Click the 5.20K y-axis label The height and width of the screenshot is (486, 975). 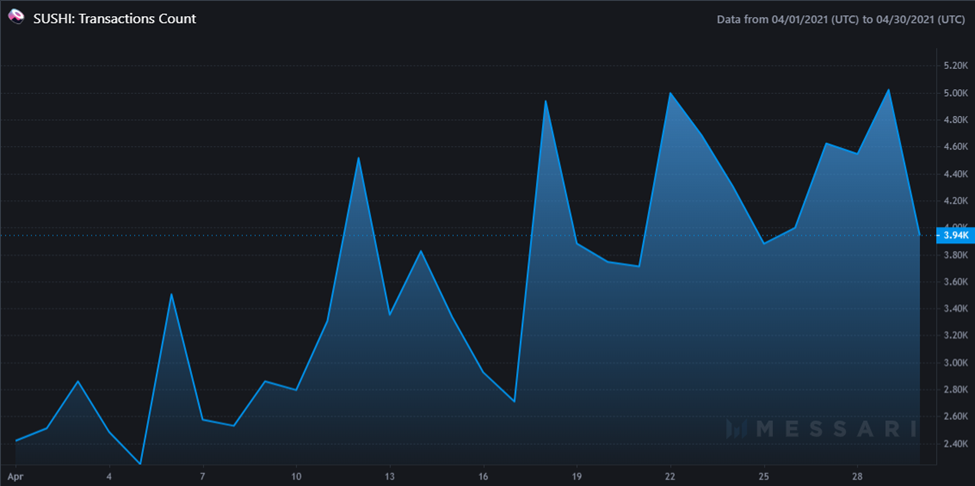956,66
